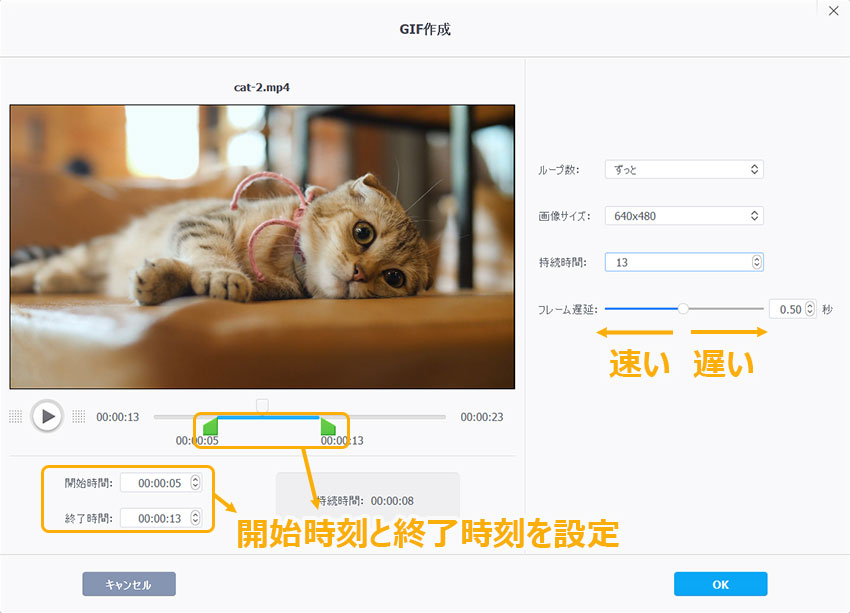Click the dotted grid icon left of play
The image size is (850, 613).
click(15, 416)
